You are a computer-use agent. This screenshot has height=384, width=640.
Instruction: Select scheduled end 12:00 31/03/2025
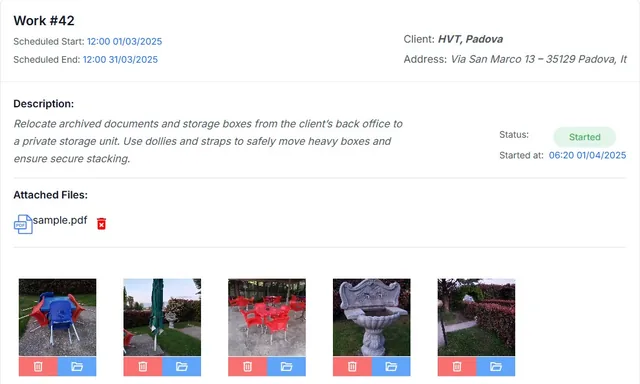[x=120, y=60]
